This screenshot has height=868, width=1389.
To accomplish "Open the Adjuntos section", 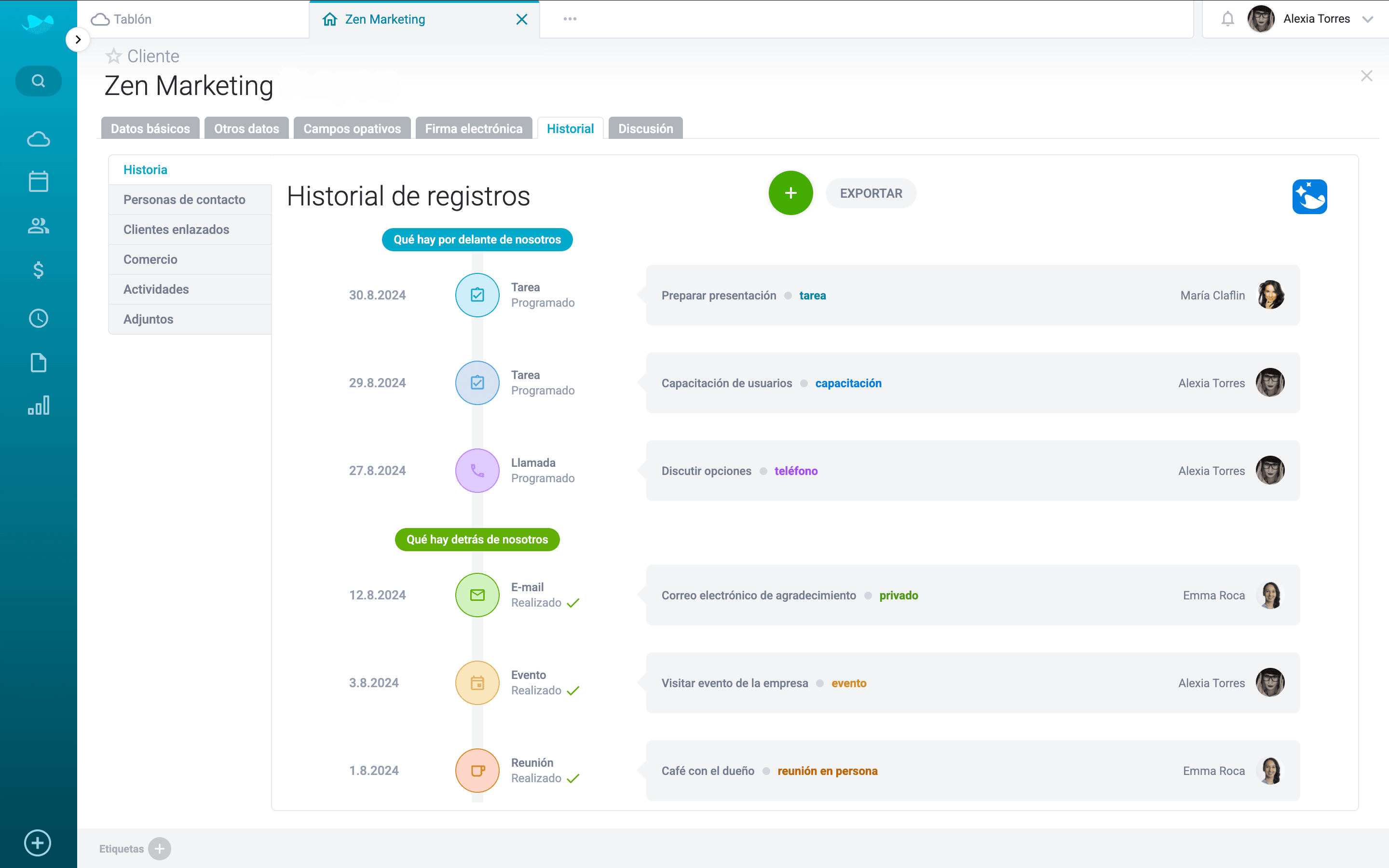I will 148,319.
